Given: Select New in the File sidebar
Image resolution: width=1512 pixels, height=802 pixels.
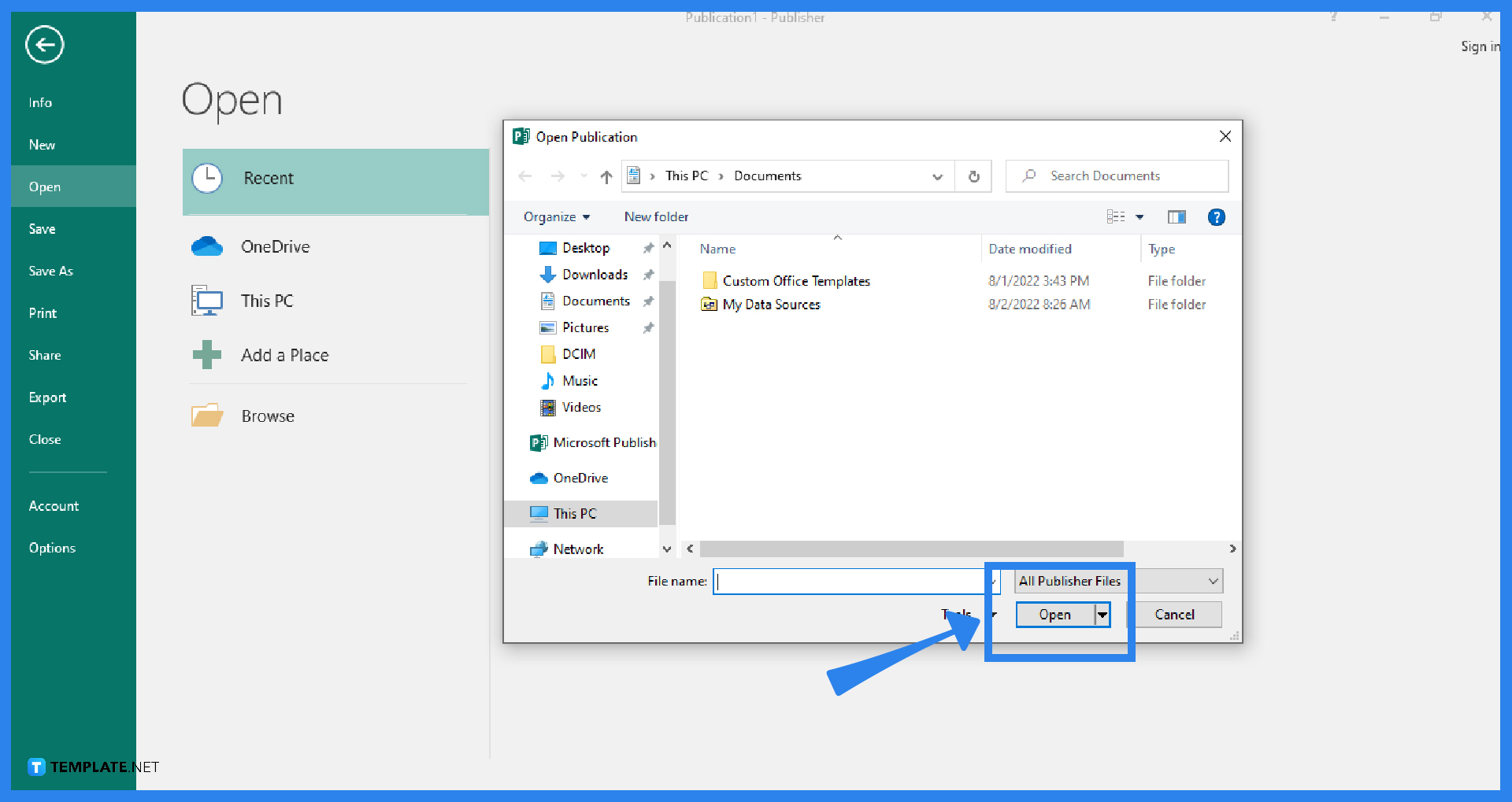Looking at the screenshot, I should coord(42,145).
